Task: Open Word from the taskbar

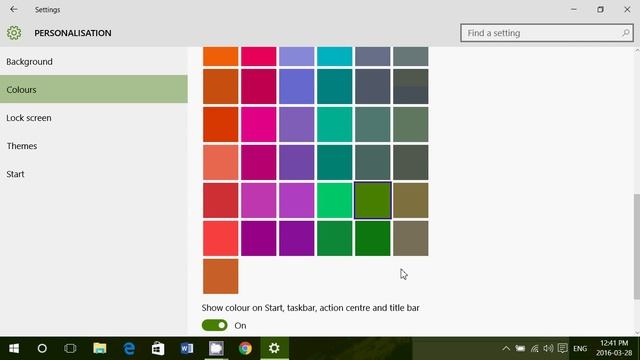Action: coord(187,348)
